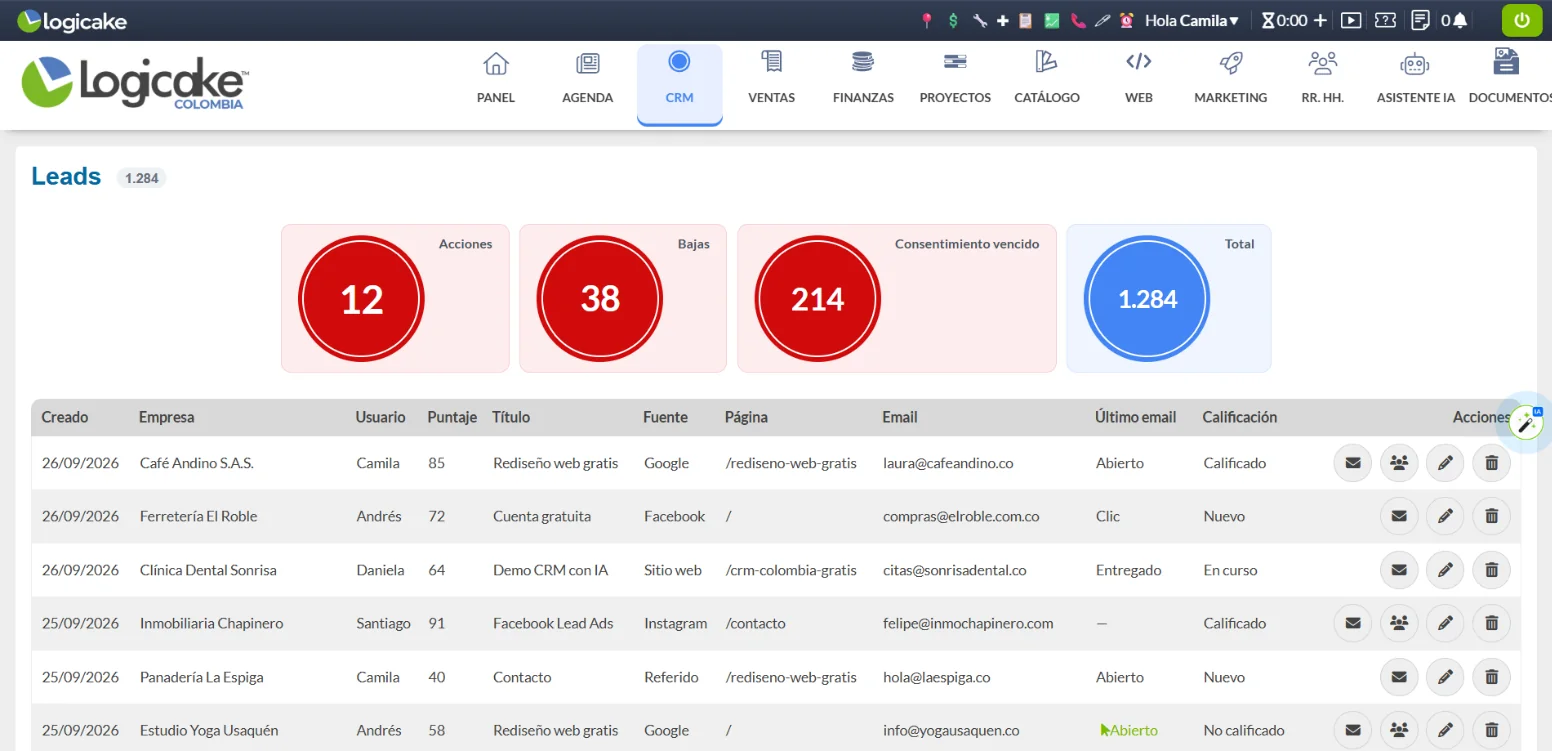
Task: Open the video play icon in top bar
Action: pyautogui.click(x=1351, y=20)
